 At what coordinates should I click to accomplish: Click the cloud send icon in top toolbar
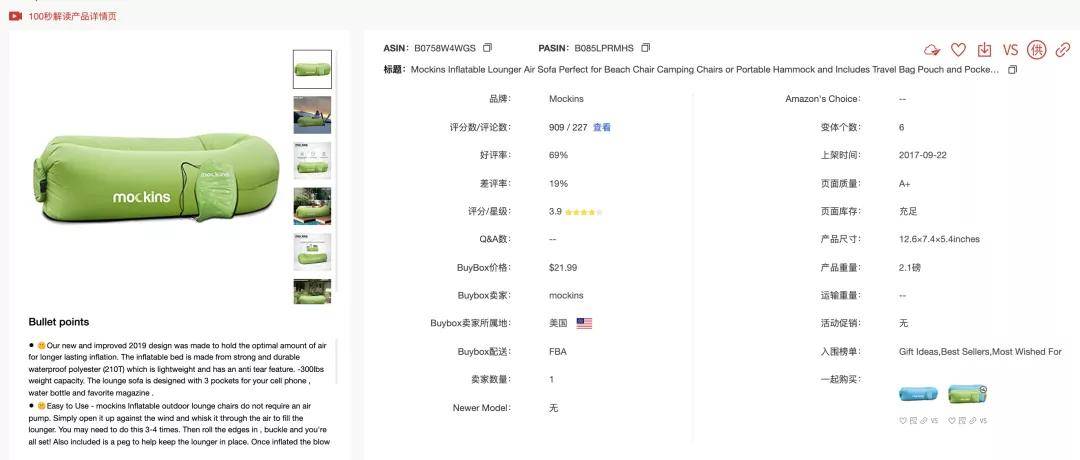(932, 50)
